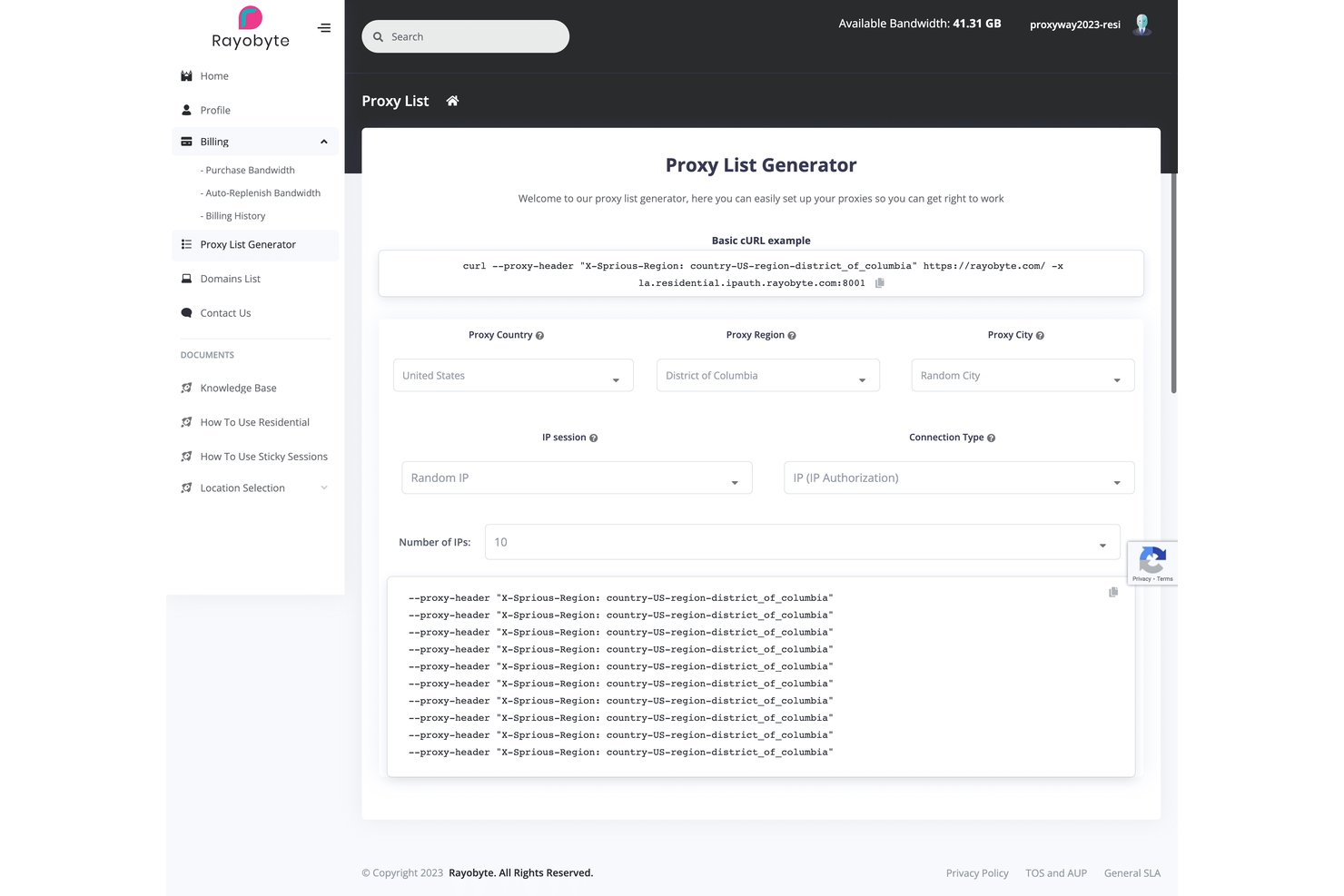The width and height of the screenshot is (1344, 896).
Task: Select Auto-Replenish Bandwidth submenu item
Action: pos(261,193)
